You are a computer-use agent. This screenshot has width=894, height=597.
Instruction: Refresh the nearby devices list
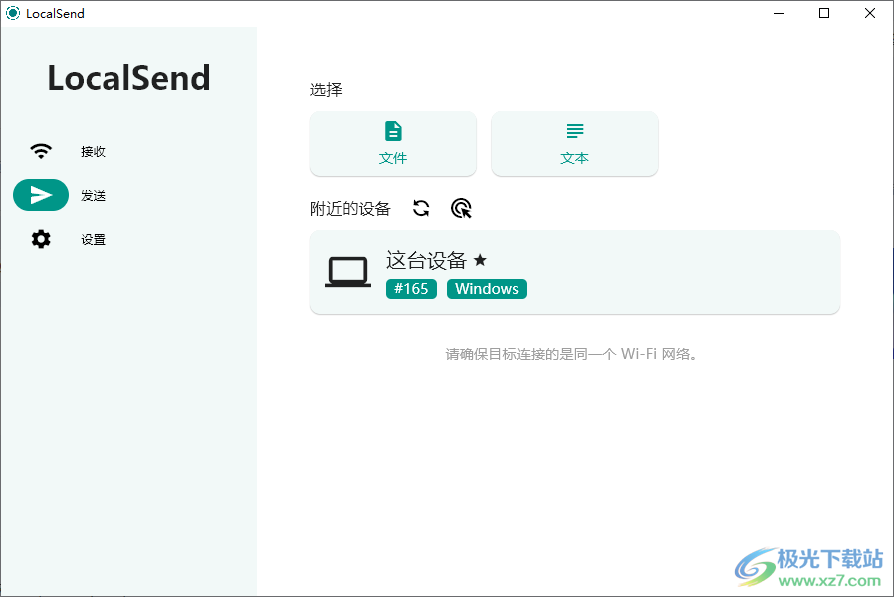[421, 208]
